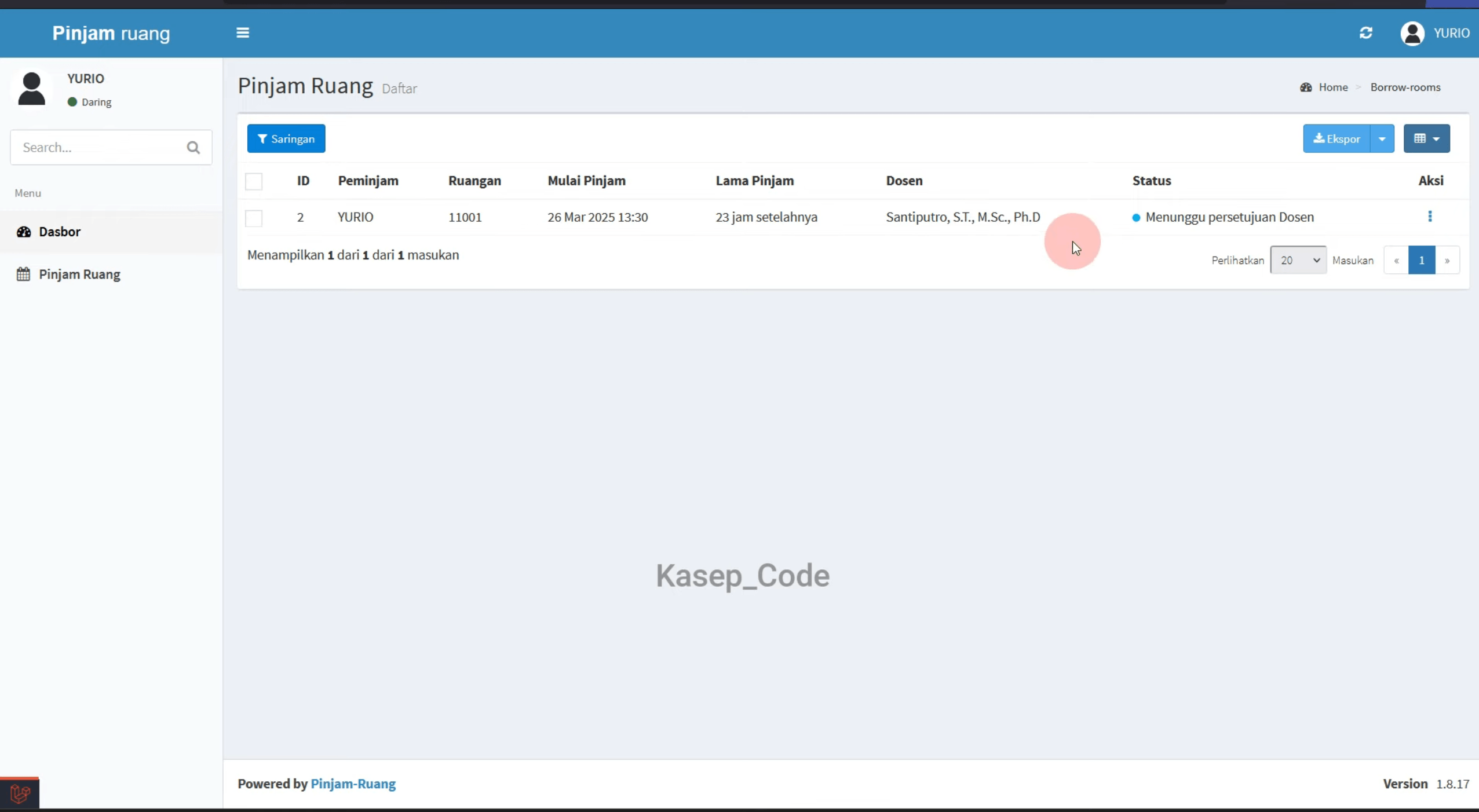Click the lecturer cell Santiputro, S.T., M.Sc., Ph.D
Screen dimensions: 1479x812
963,217
